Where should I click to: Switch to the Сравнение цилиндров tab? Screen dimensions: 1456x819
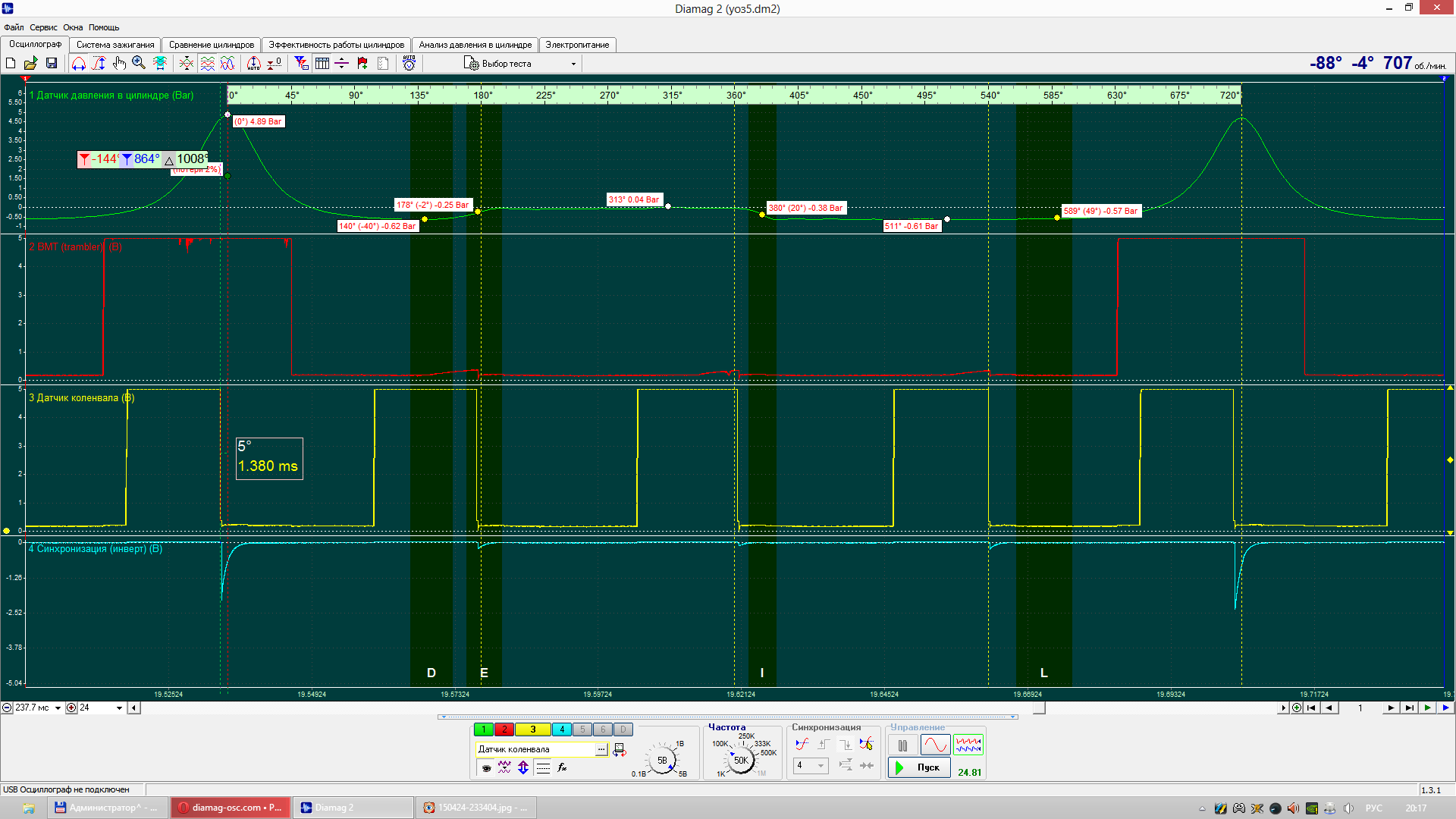[x=212, y=45]
